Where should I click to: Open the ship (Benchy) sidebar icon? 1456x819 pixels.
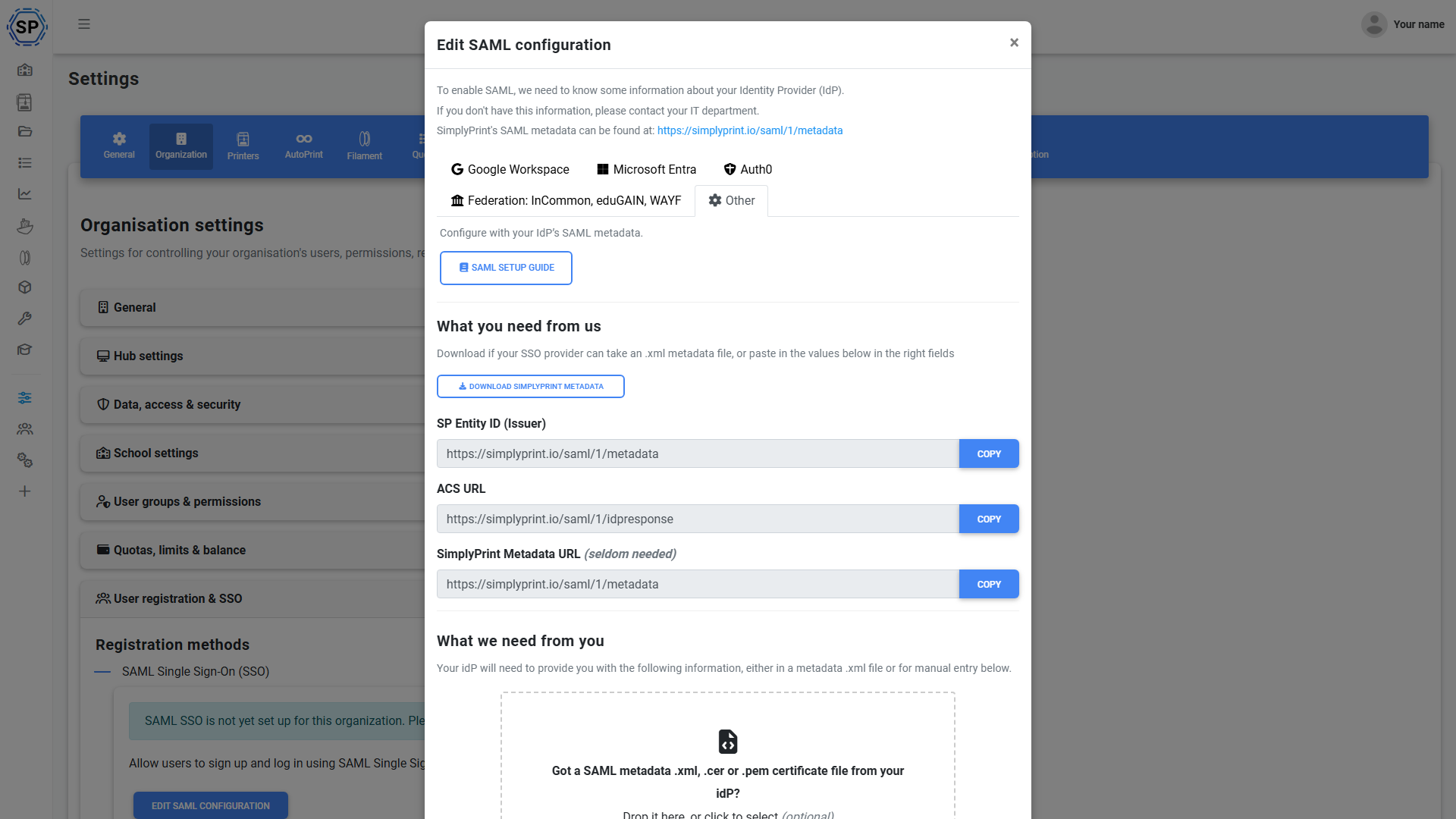point(25,226)
